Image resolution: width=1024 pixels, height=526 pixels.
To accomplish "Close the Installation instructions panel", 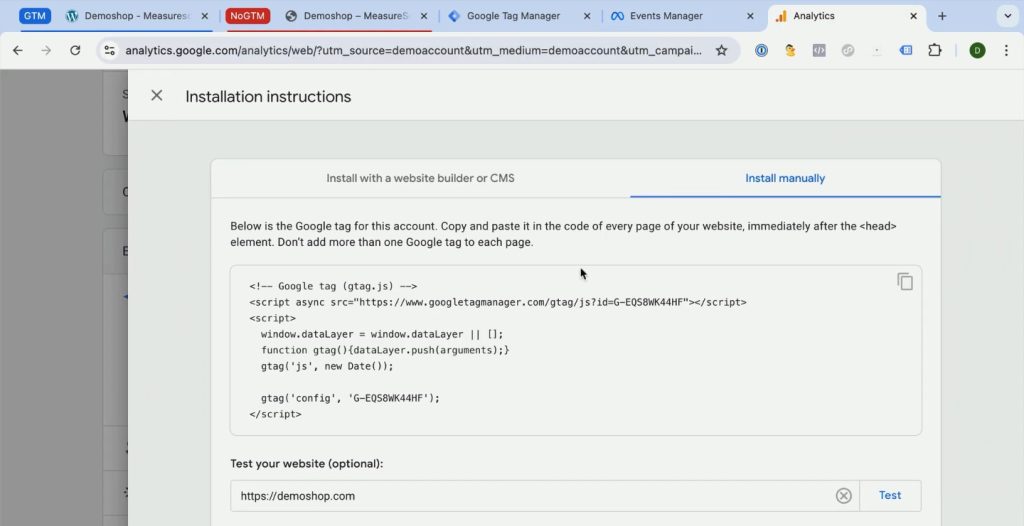I will pyautogui.click(x=157, y=95).
